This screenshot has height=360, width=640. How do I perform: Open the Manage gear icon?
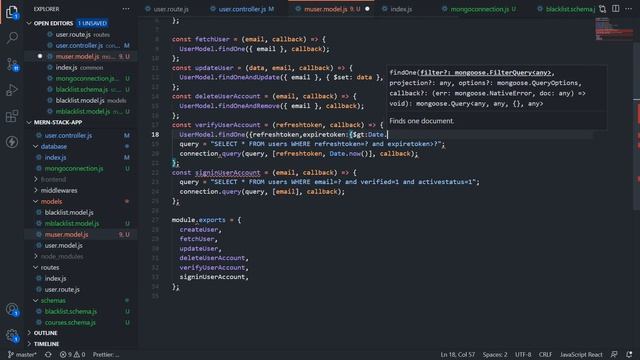coord(12,336)
